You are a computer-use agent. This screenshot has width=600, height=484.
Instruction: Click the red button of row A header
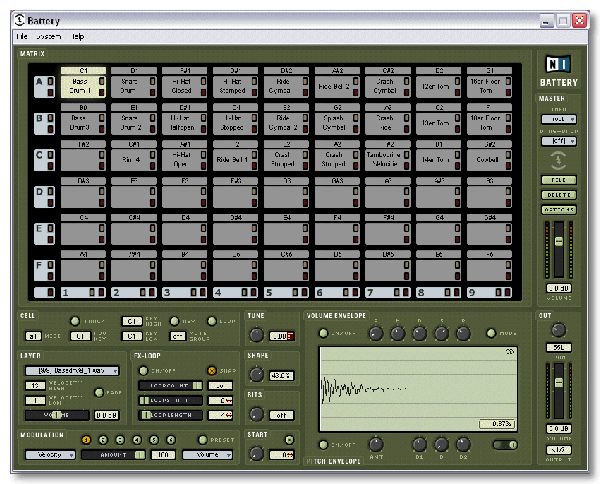coord(50,92)
